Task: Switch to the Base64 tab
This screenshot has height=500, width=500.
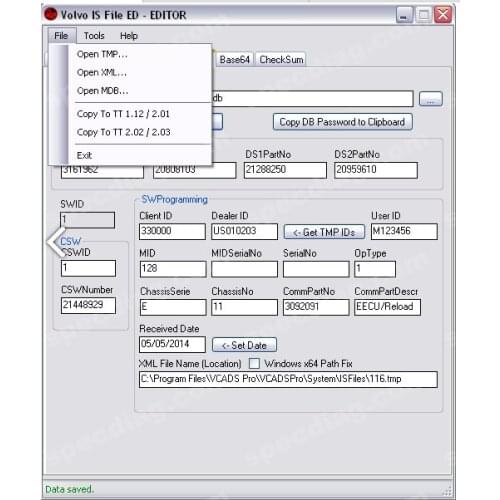Action: click(234, 60)
